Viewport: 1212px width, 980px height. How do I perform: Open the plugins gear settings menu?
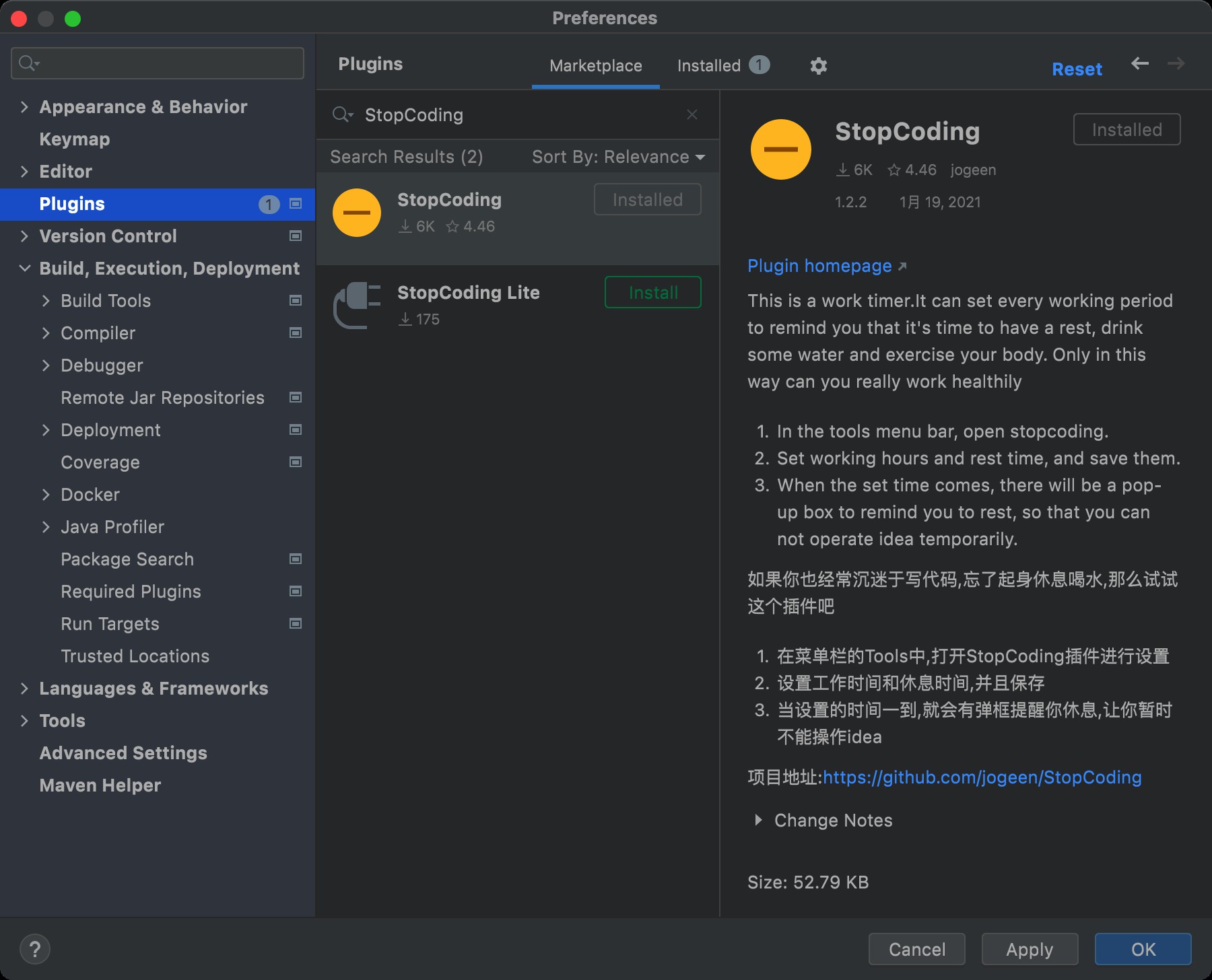click(818, 66)
